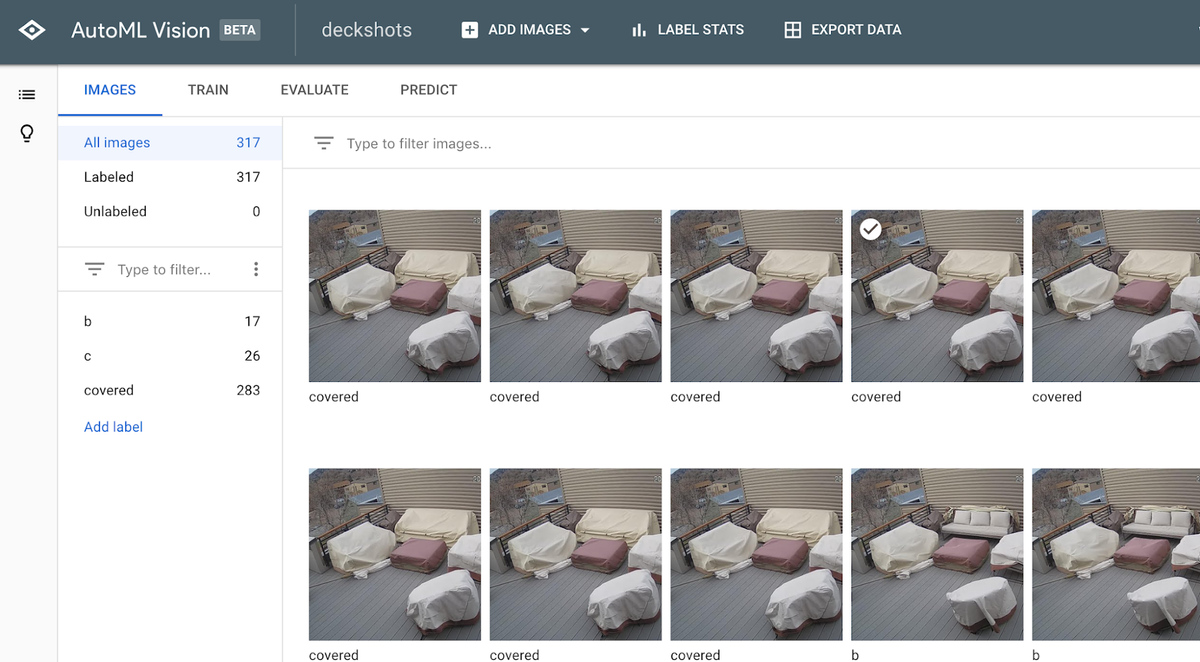Image resolution: width=1200 pixels, height=662 pixels.
Task: Switch to the Train tab
Action: pos(208,90)
